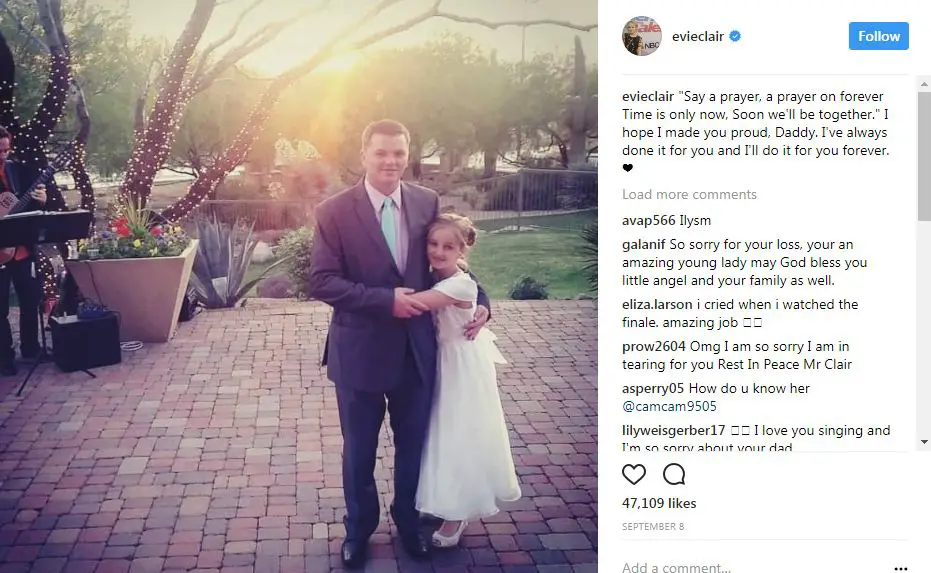Viewport: 931px width, 573px height.
Task: Open evieclair's round profile picture
Action: 642,36
